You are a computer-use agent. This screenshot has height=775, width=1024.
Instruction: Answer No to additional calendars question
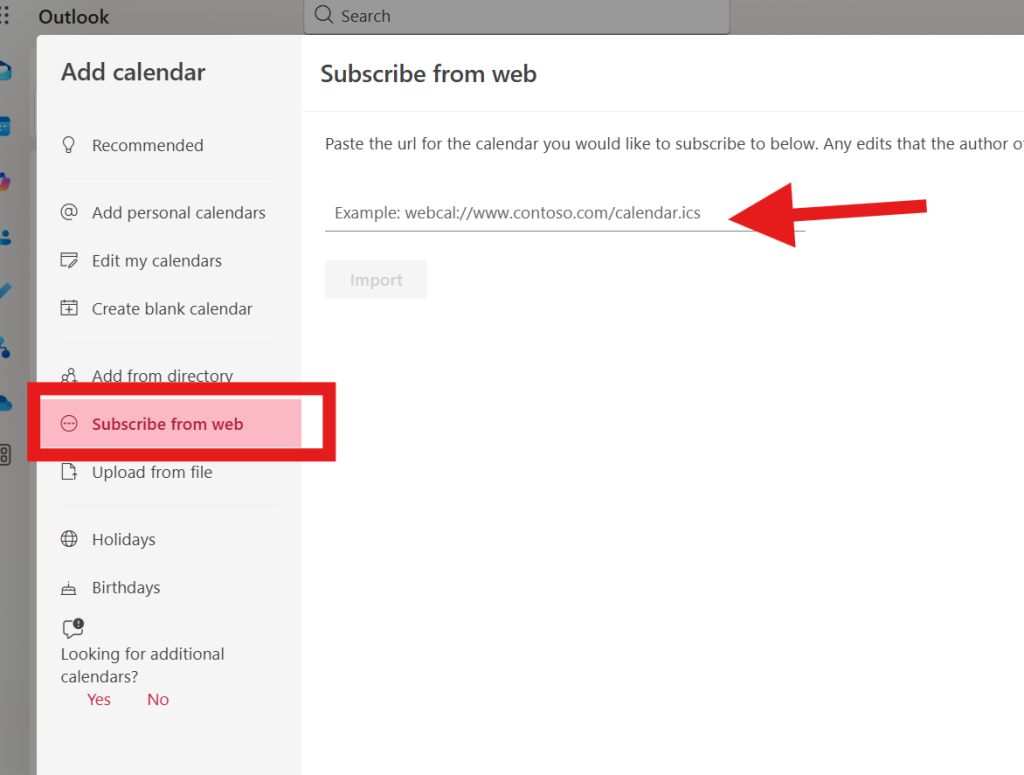[158, 699]
